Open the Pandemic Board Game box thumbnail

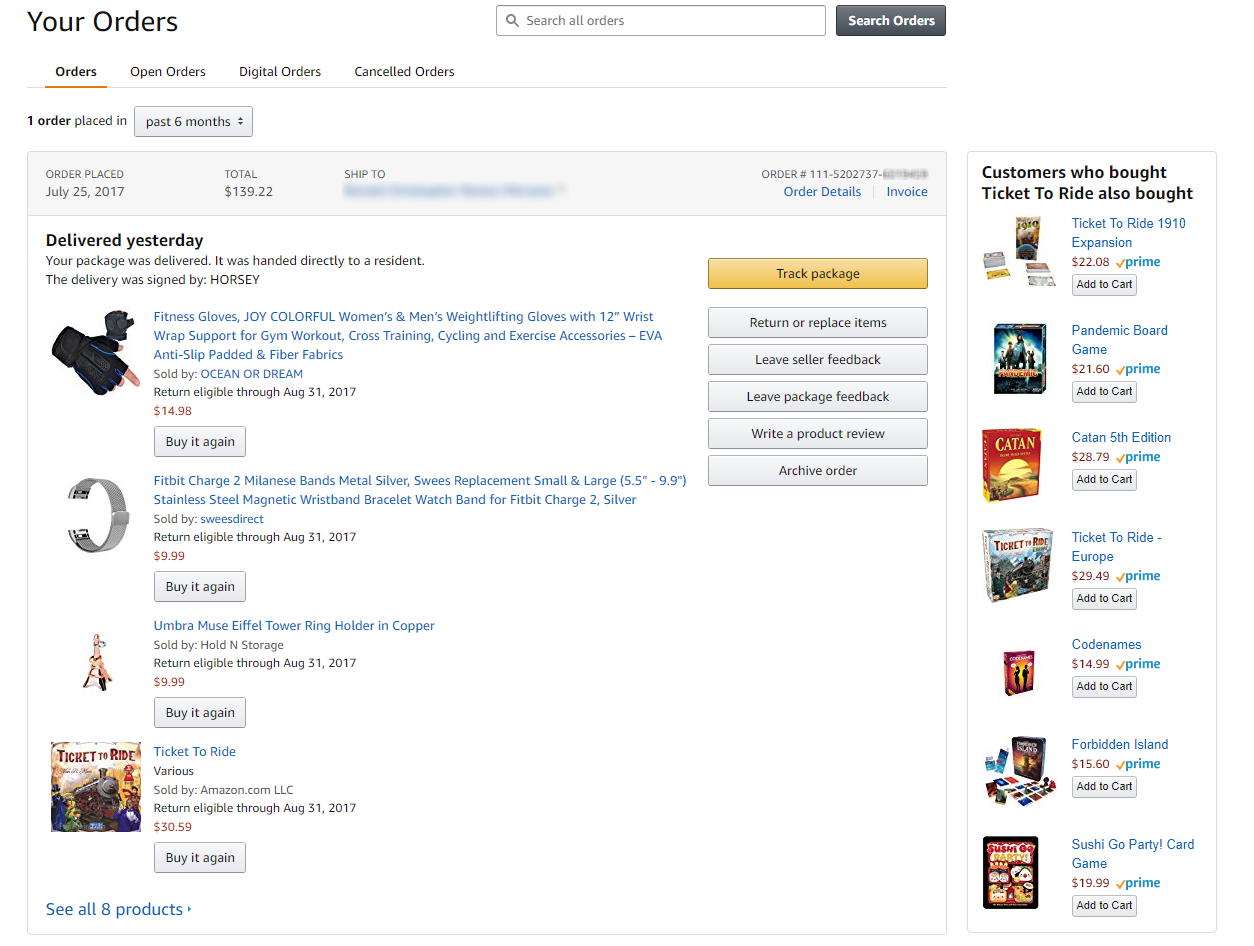pos(1020,358)
